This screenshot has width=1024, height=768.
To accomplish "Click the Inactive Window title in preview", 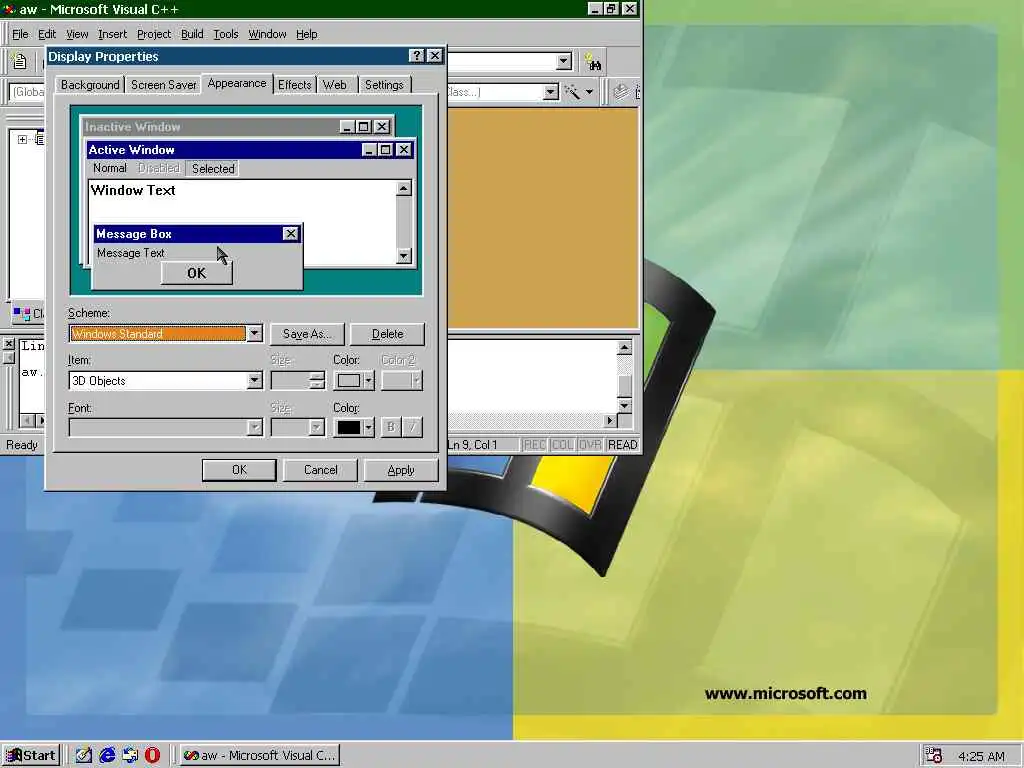I will click(133, 127).
